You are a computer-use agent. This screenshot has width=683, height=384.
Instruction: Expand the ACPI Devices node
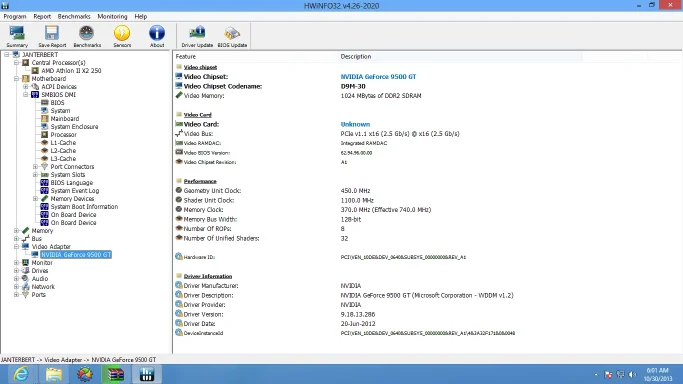[x=26, y=87]
